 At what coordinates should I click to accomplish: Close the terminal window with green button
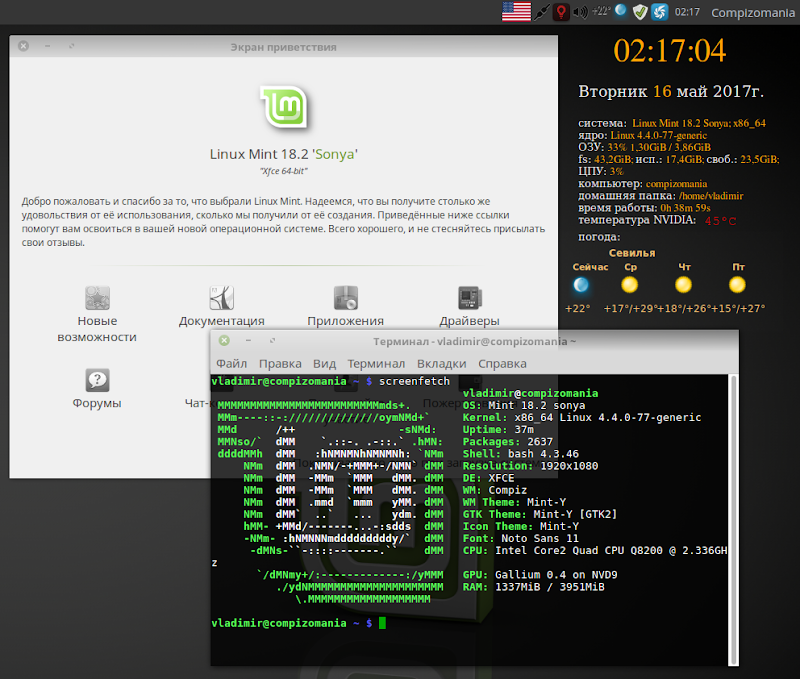[224, 340]
